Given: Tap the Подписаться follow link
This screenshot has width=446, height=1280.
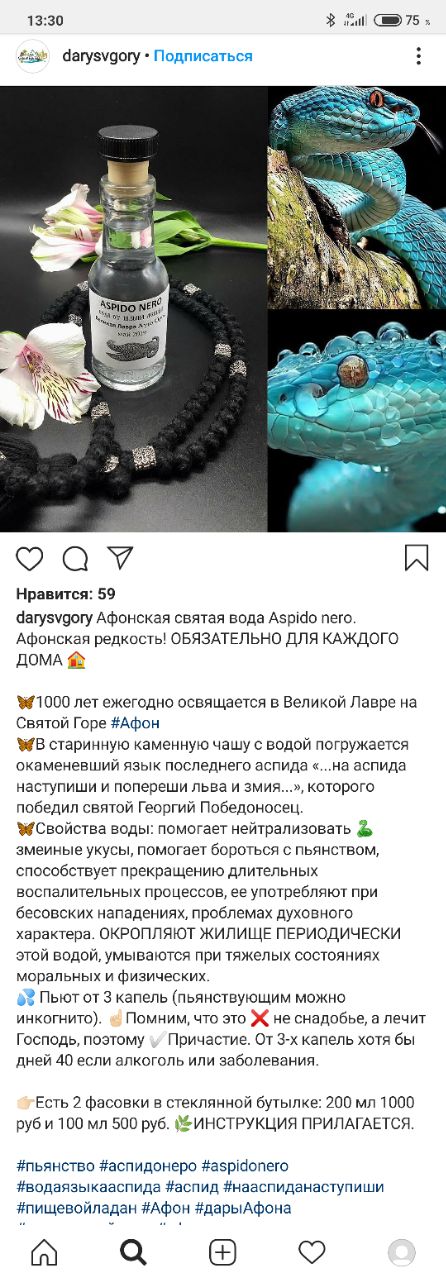Looking at the screenshot, I should (203, 56).
